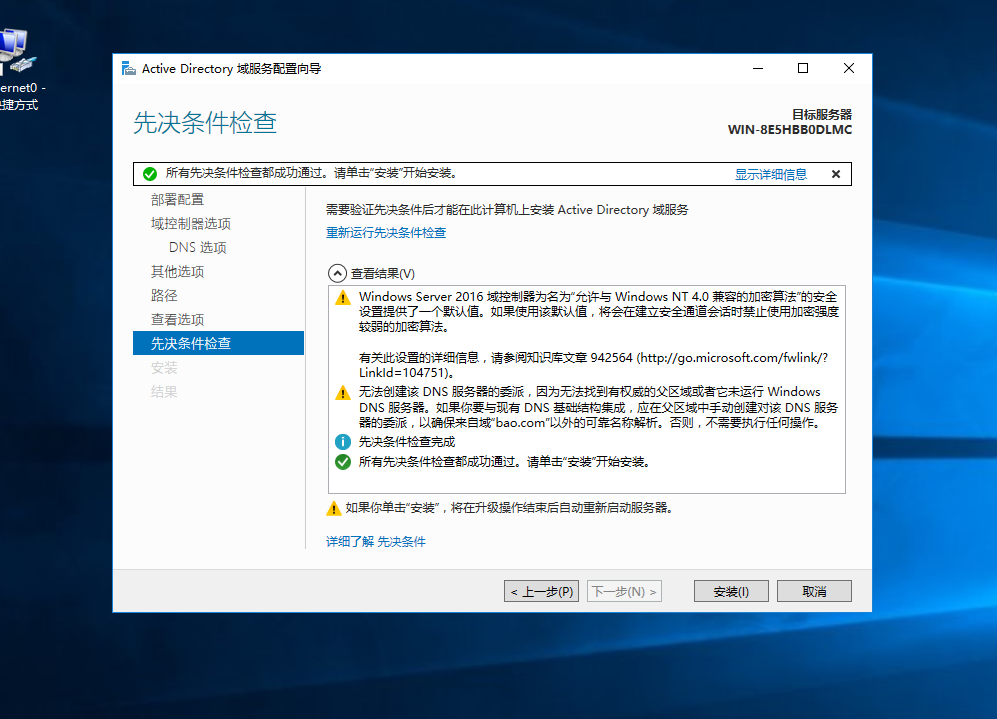Click the warning icon beside the DNS delegation message

(343, 393)
